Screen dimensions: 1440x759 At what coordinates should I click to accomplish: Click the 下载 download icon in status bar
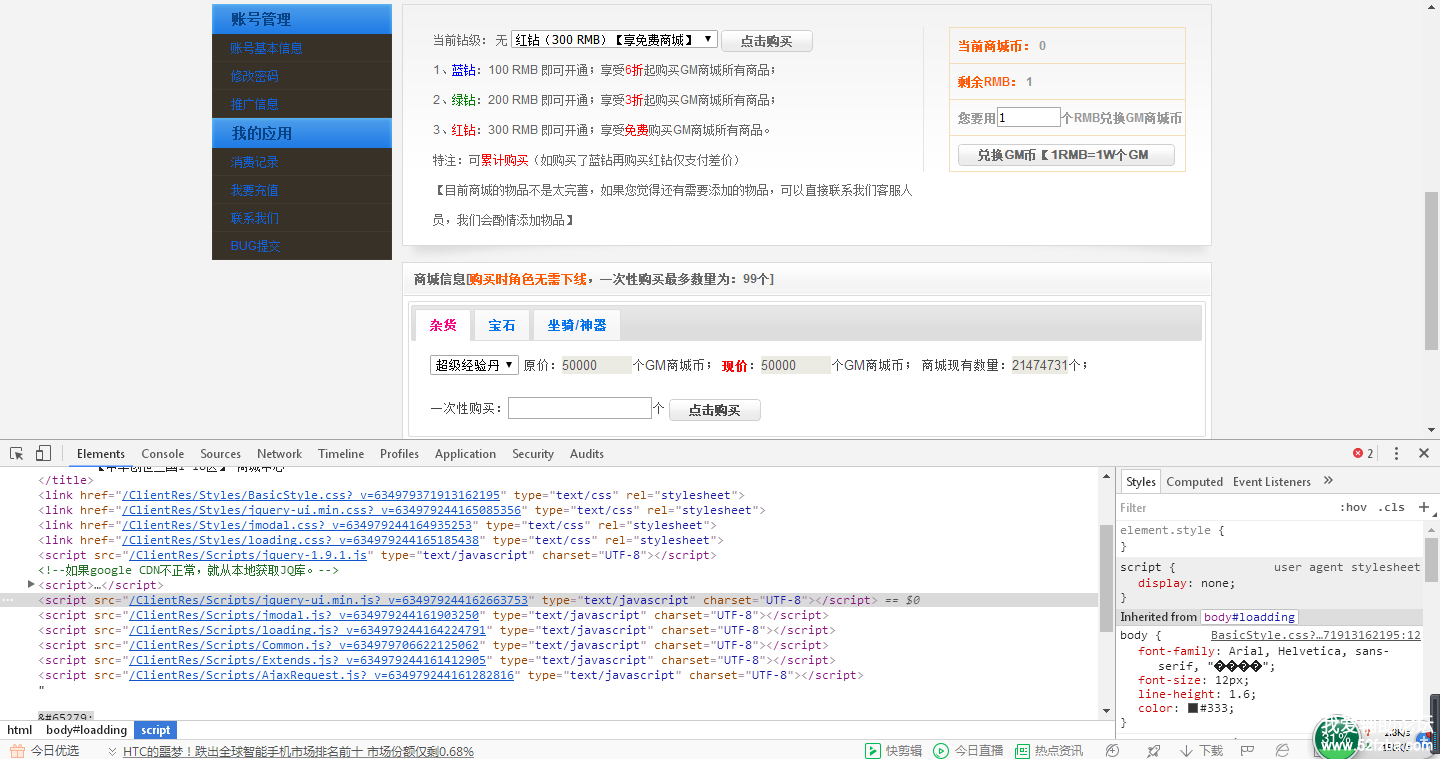point(1201,750)
